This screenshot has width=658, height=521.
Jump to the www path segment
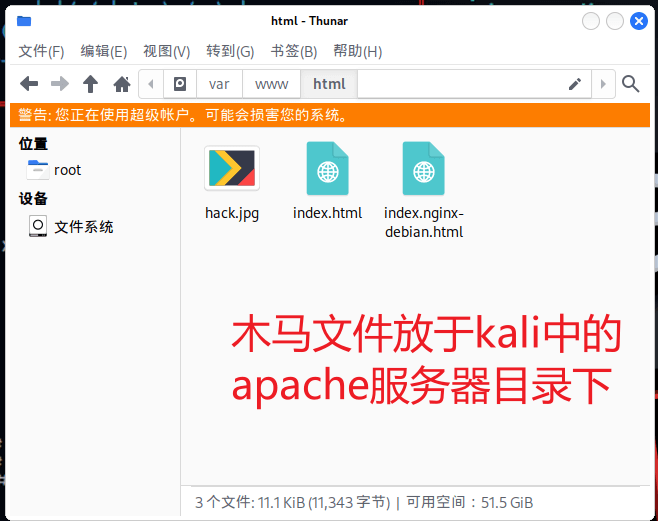pyautogui.click(x=271, y=84)
